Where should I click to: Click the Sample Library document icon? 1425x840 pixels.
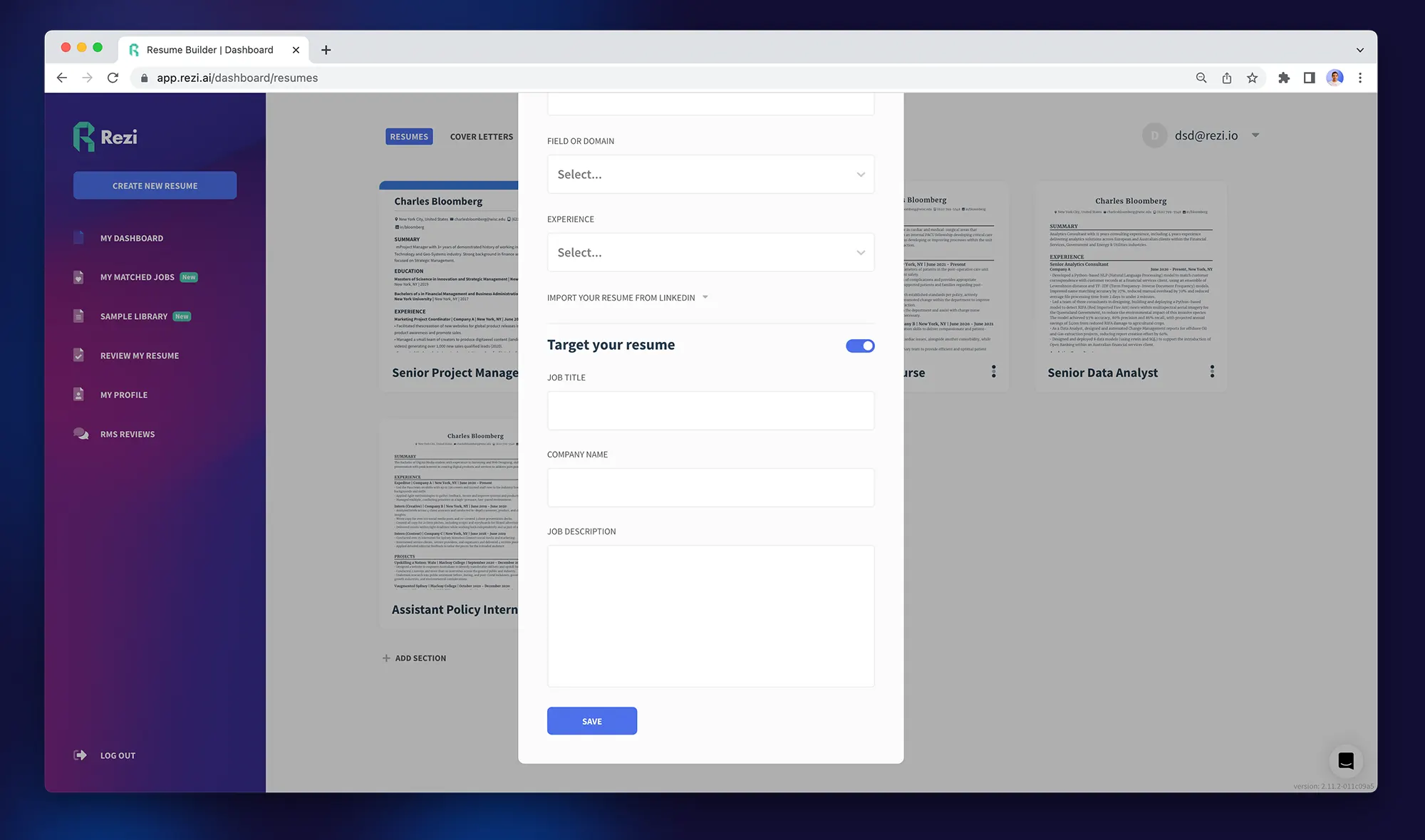tap(79, 316)
